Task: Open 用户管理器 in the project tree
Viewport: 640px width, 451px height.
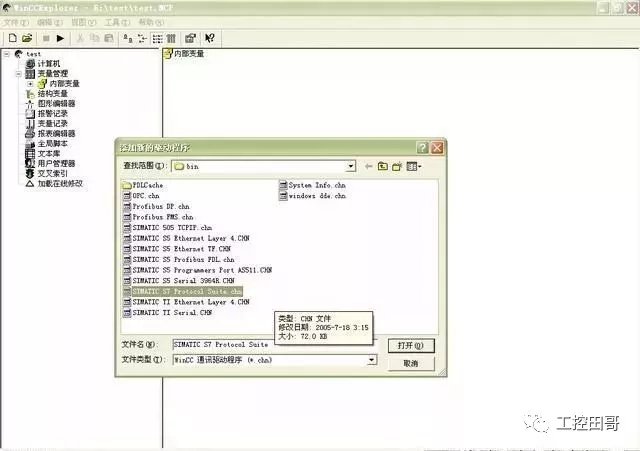Action: click(x=57, y=164)
